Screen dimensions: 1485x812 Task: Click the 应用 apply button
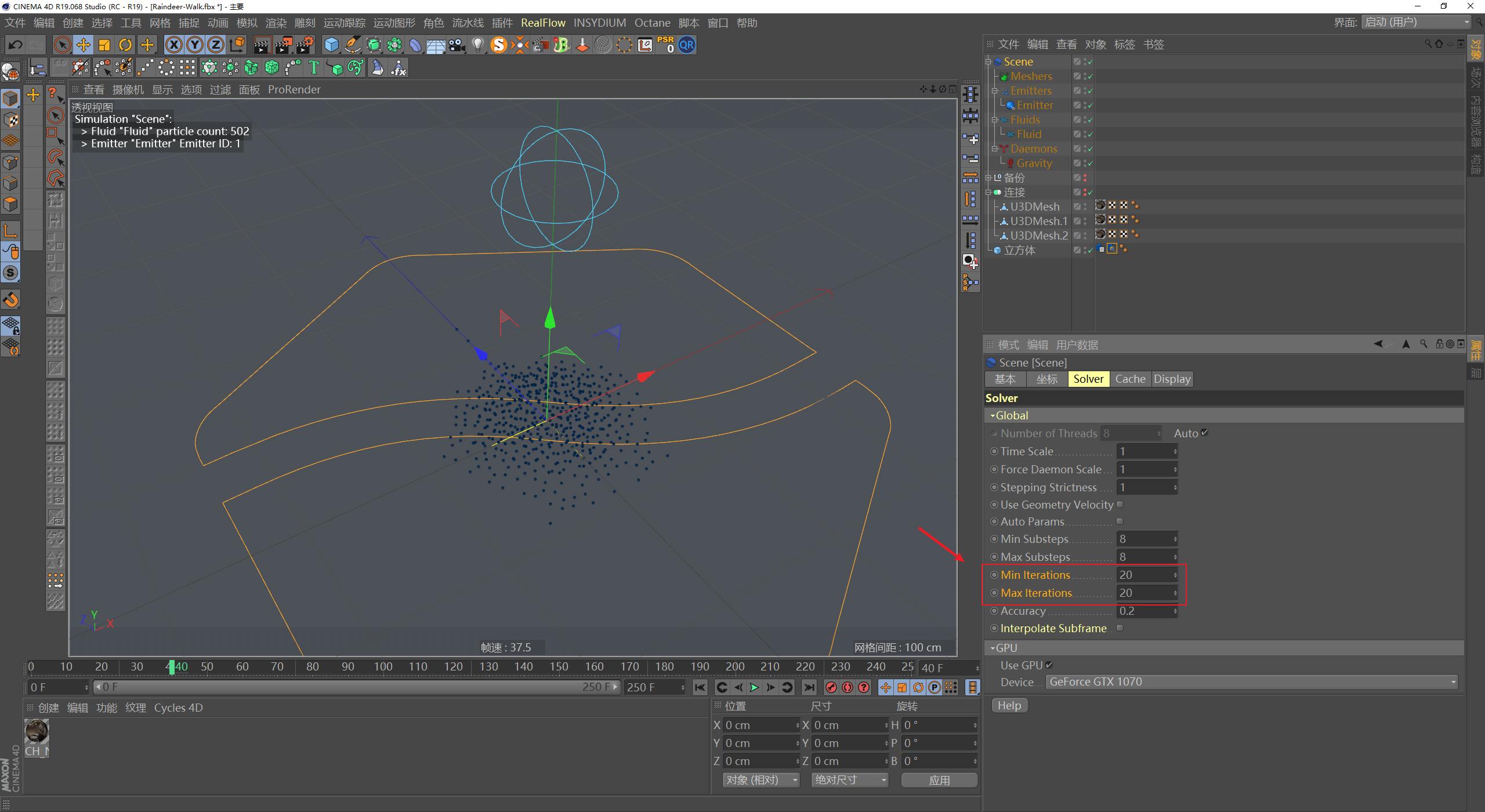click(939, 780)
